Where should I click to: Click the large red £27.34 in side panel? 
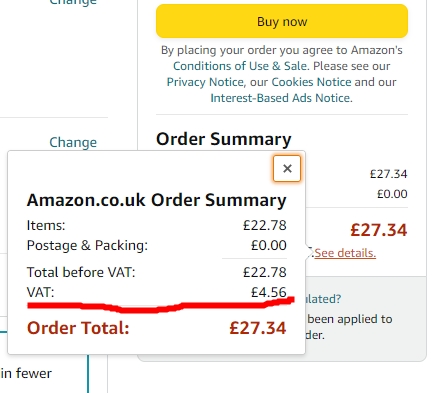coord(379,230)
